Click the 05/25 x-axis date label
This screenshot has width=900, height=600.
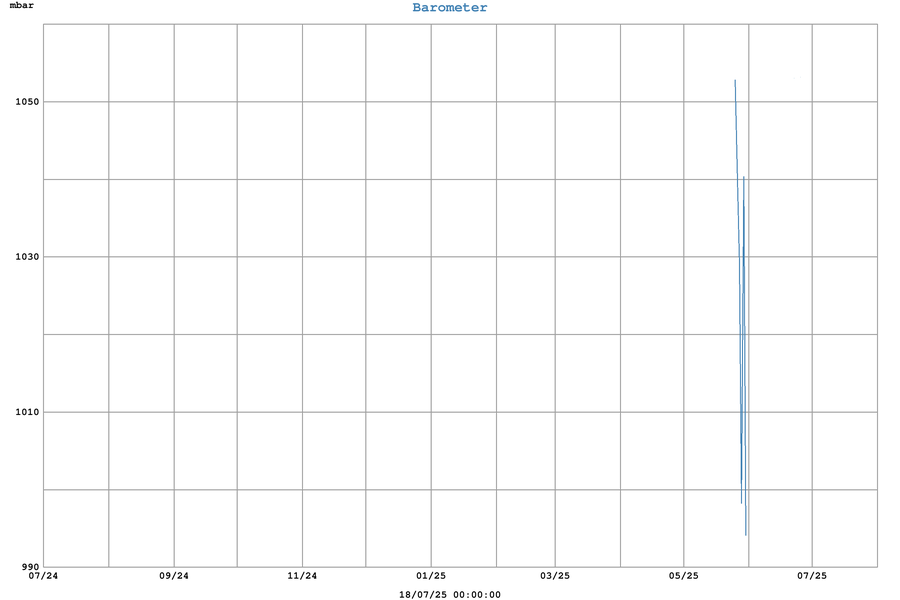(684, 576)
